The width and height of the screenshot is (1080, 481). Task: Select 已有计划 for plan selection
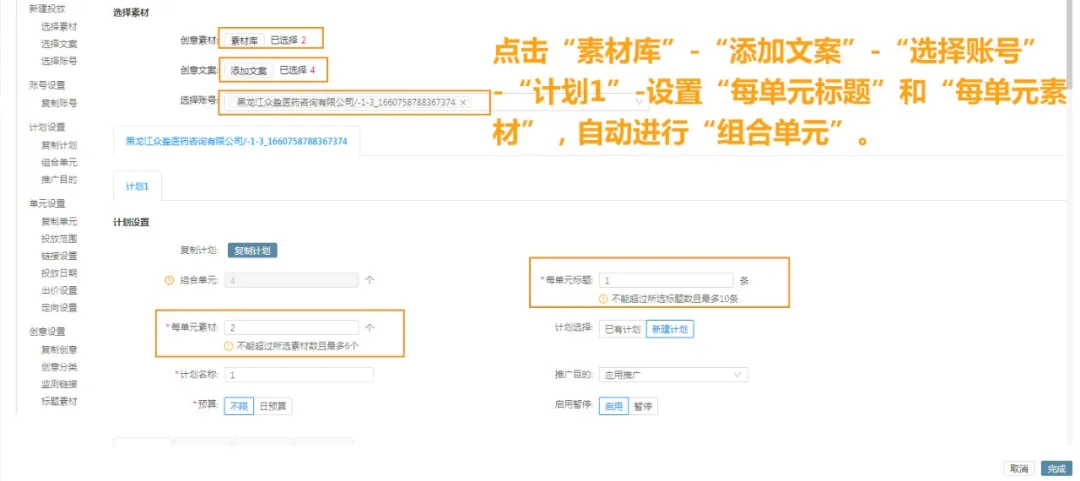click(623, 329)
